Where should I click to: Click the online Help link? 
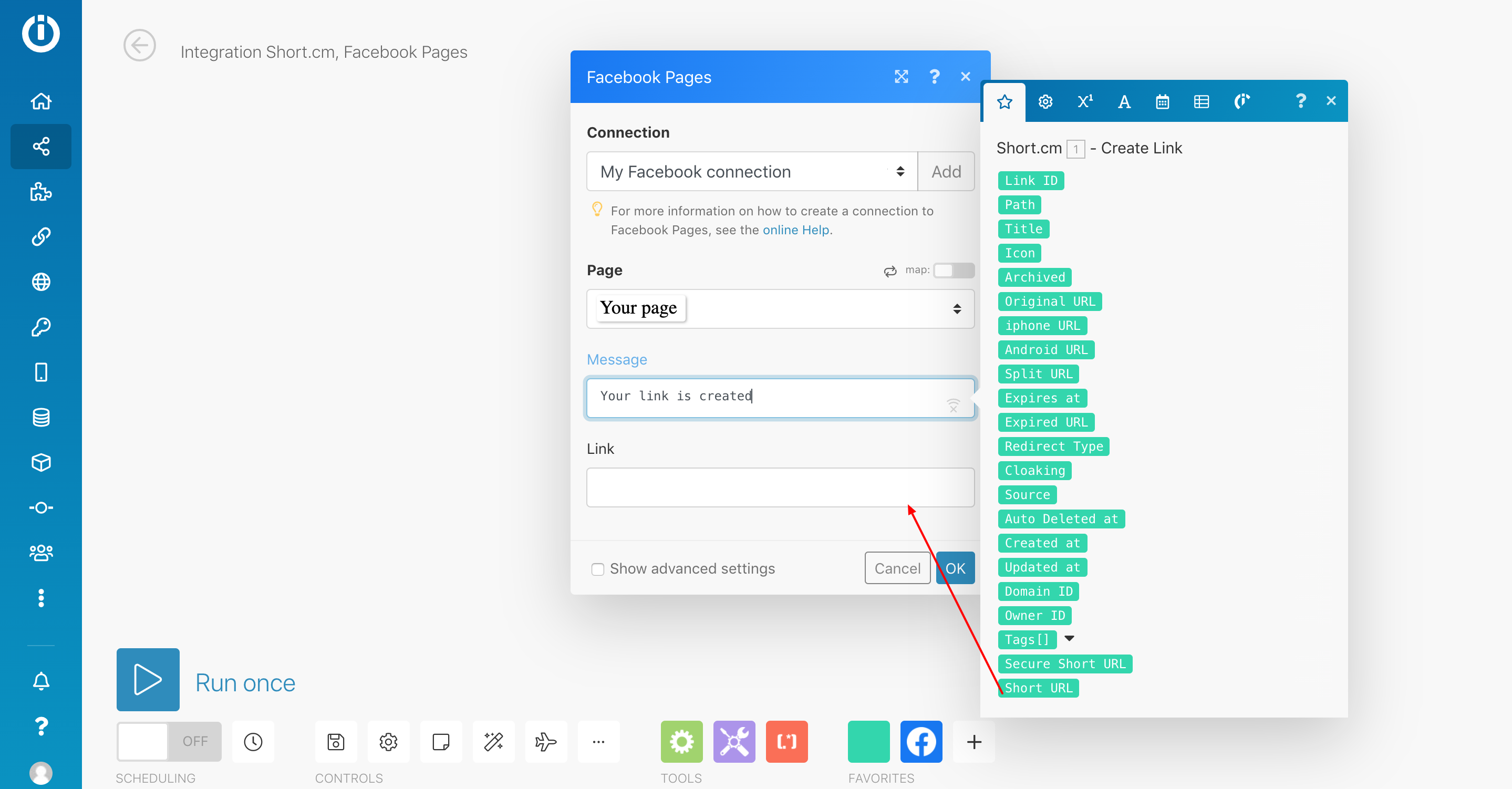point(795,230)
